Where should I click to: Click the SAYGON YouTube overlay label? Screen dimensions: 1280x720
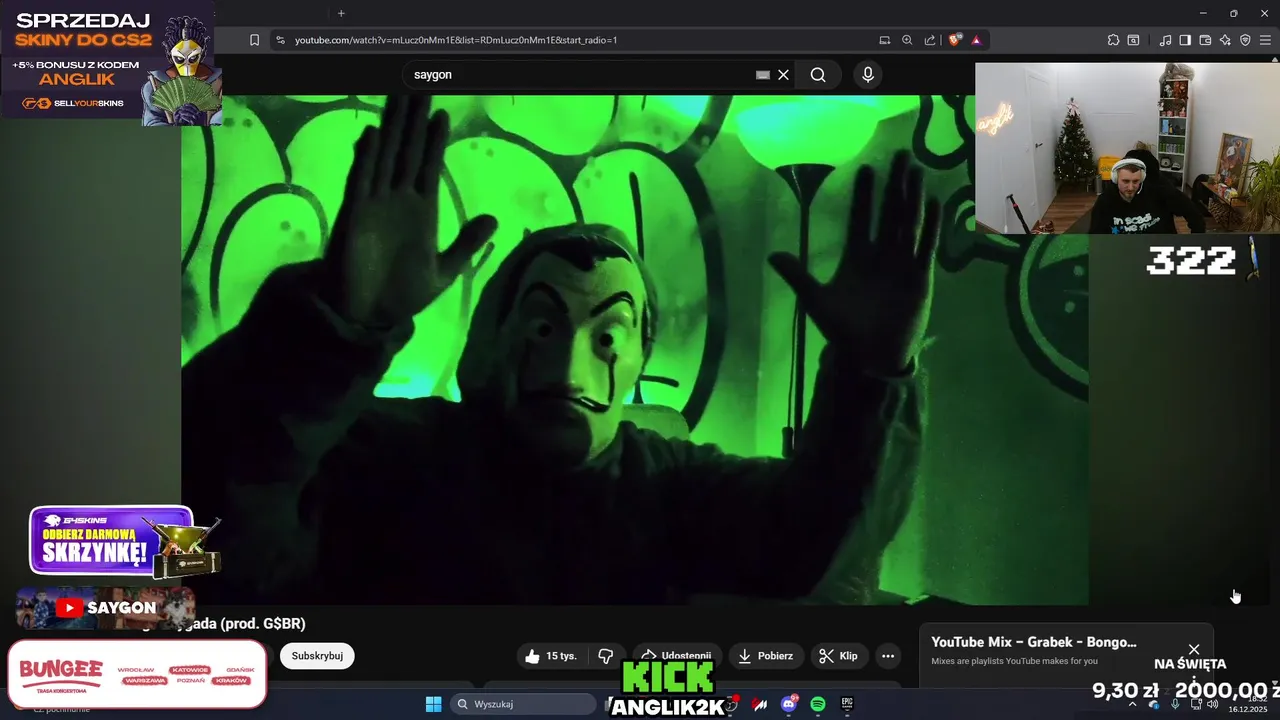click(x=105, y=607)
